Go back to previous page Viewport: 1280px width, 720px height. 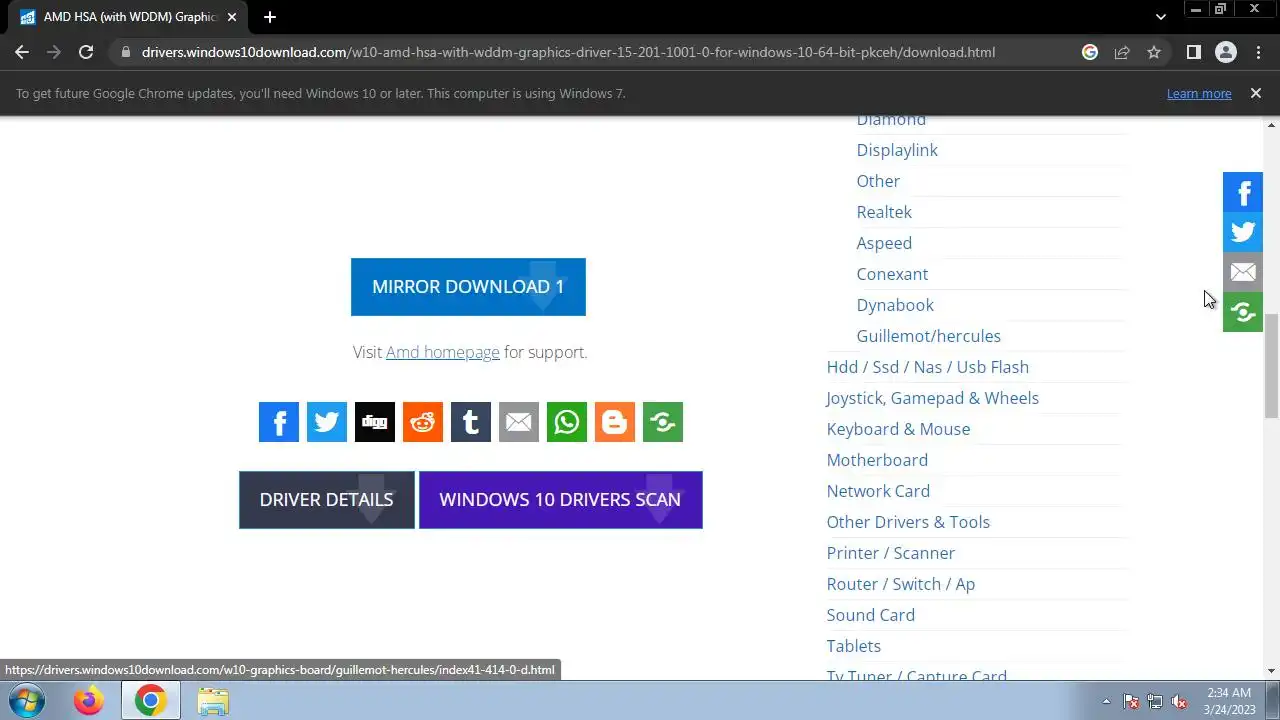click(x=22, y=52)
